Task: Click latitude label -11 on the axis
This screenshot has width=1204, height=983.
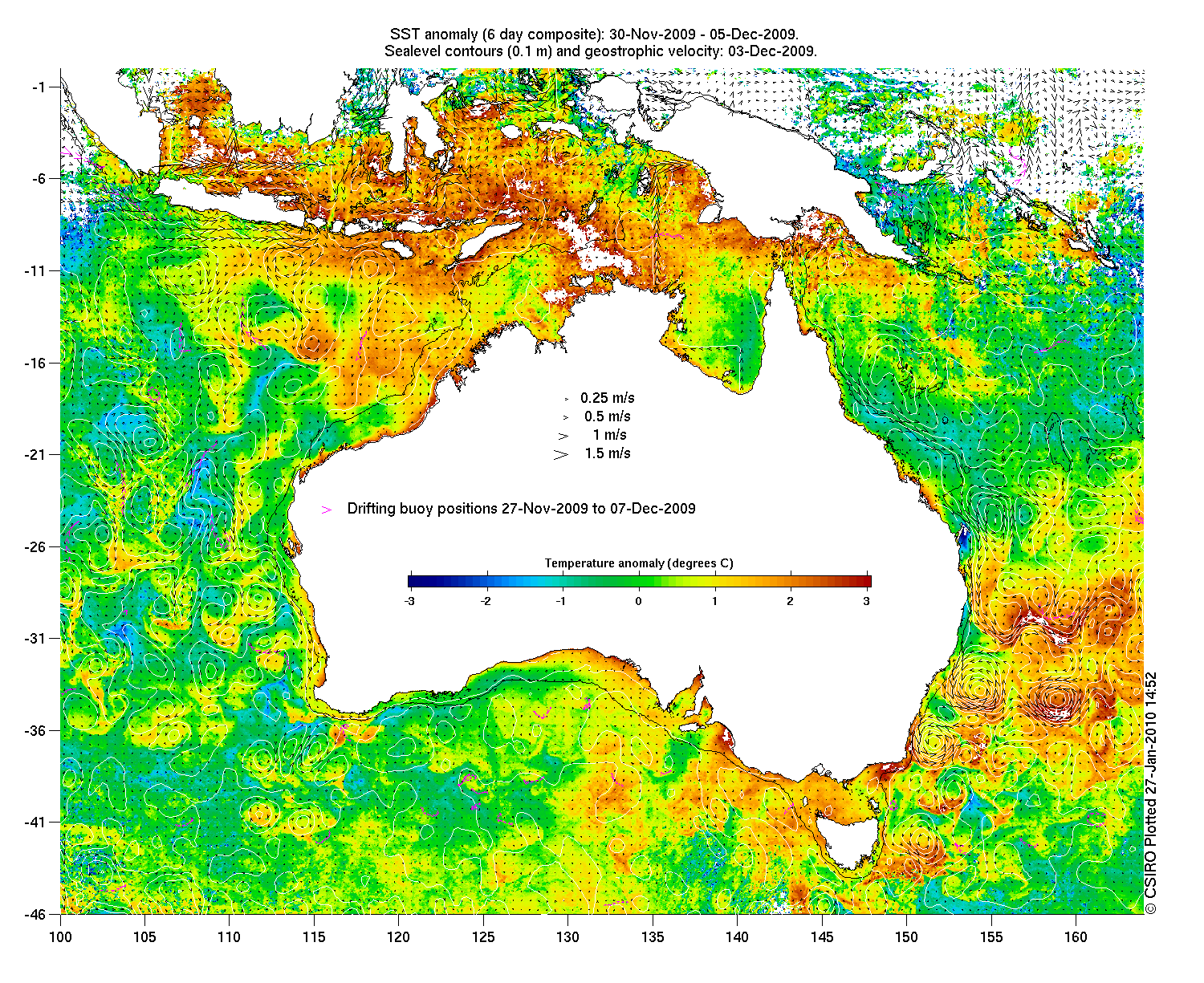Action: click(36, 270)
